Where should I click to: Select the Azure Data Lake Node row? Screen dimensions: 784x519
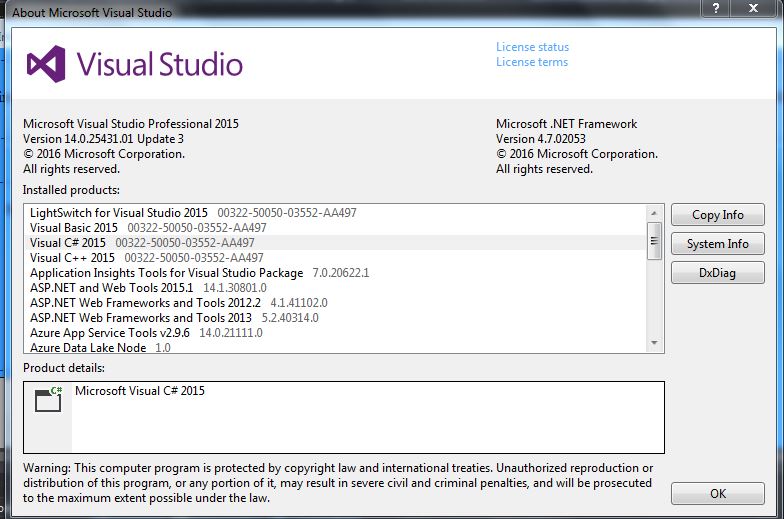[336, 347]
